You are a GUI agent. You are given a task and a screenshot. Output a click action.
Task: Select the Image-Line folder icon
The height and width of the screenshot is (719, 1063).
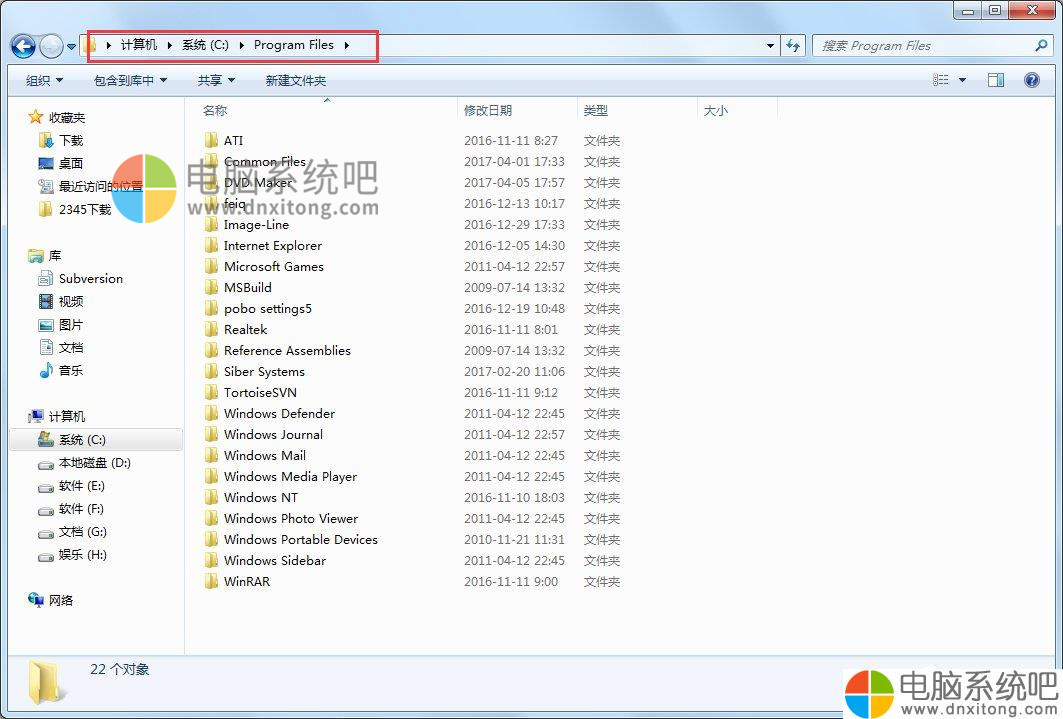tap(212, 224)
